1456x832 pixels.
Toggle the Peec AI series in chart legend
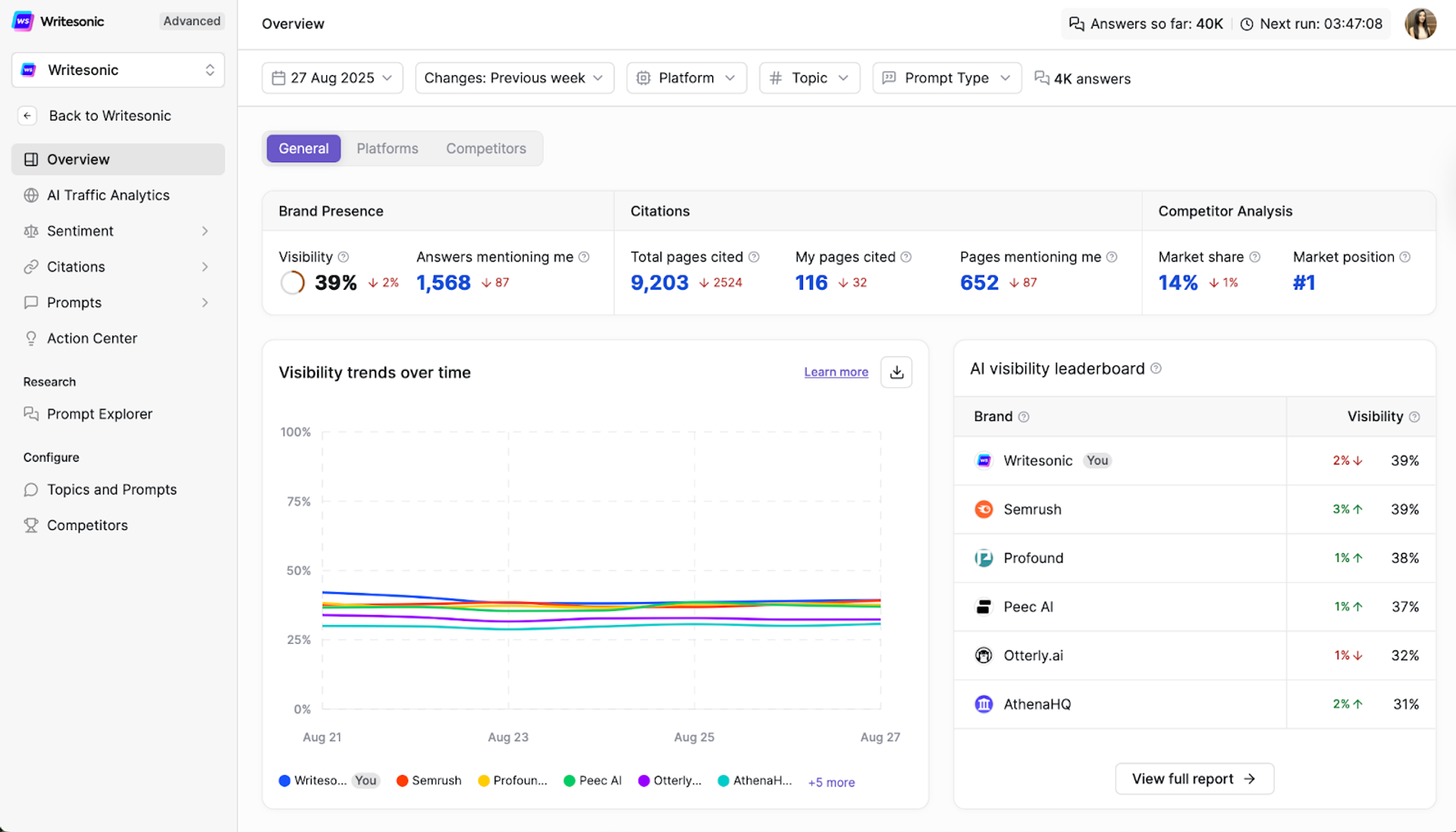[x=593, y=780]
